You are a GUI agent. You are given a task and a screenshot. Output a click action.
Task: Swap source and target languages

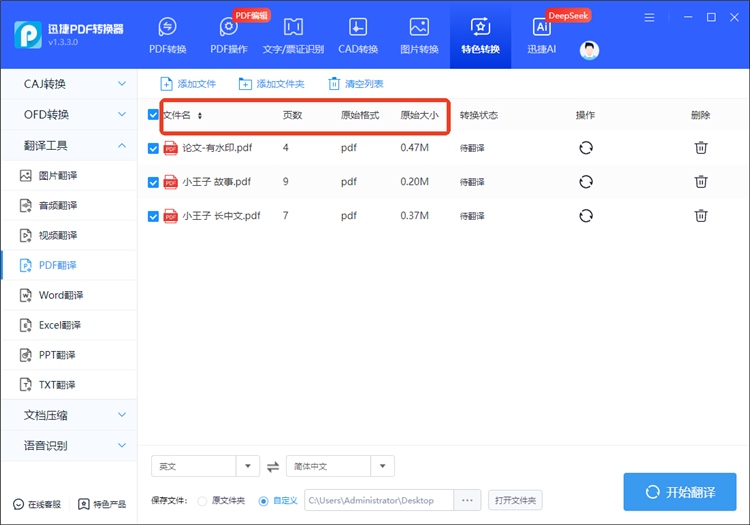point(273,467)
